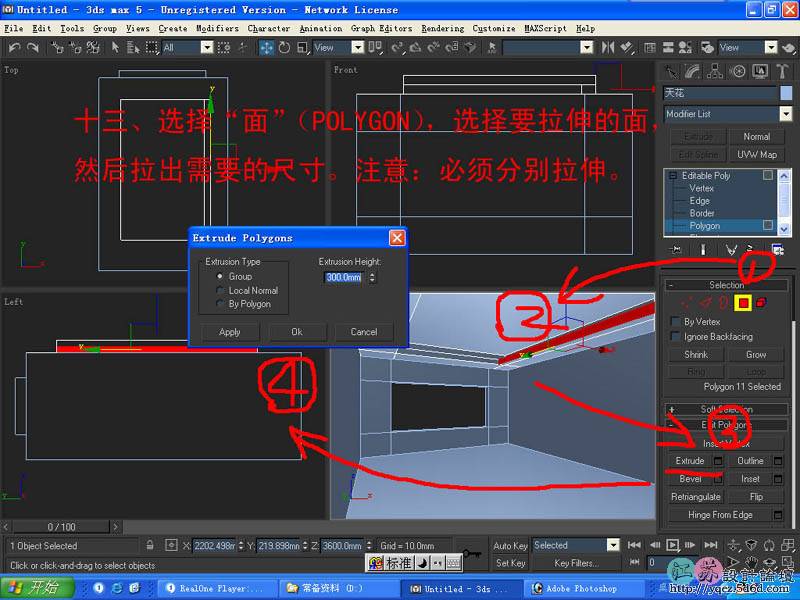Click the object color swatch beside name
Screen dimensions: 800x600
click(786, 93)
